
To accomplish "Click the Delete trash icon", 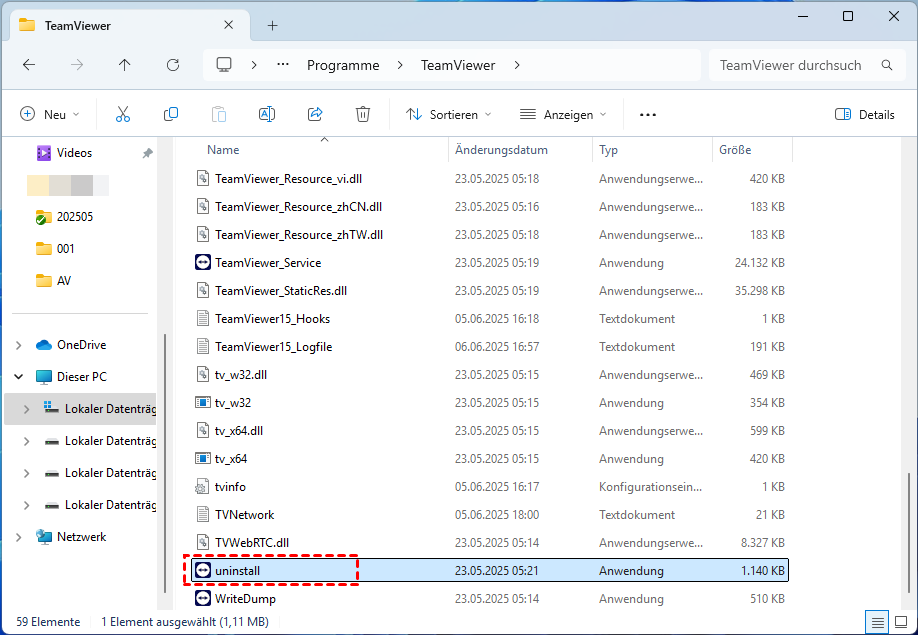I will pyautogui.click(x=363, y=115).
